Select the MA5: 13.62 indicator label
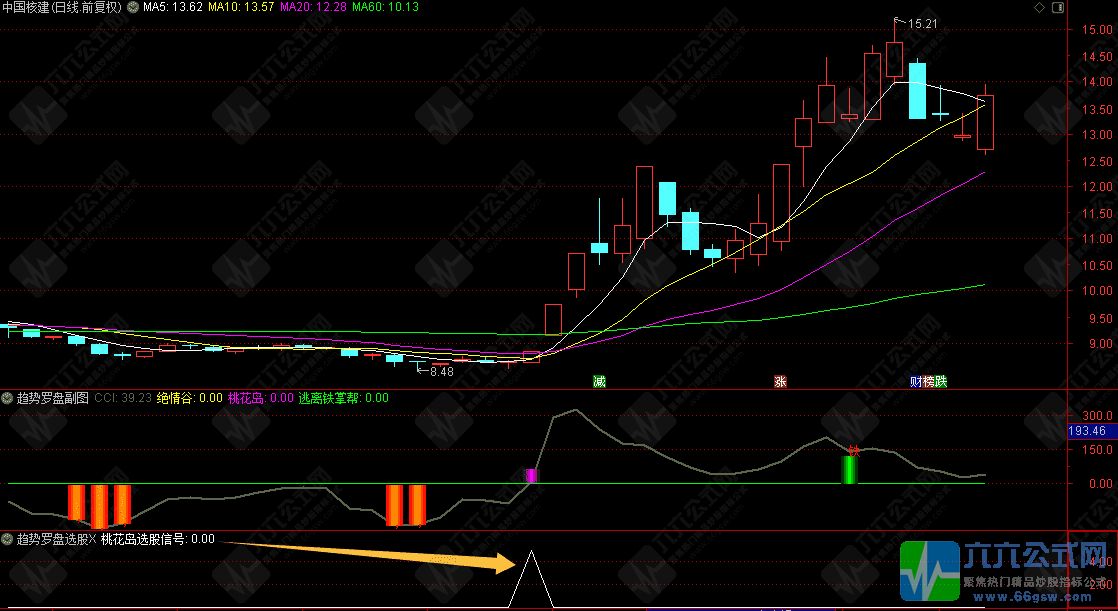Image resolution: width=1118 pixels, height=611 pixels. pyautogui.click(x=173, y=7)
